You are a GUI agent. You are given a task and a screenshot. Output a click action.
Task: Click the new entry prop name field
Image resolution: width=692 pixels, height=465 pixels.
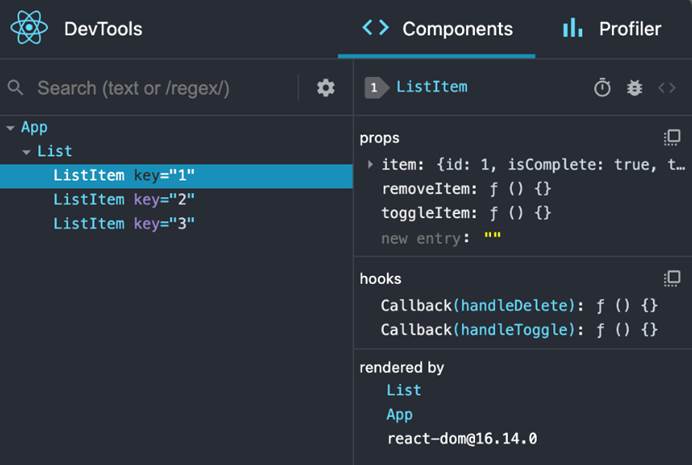(420, 238)
